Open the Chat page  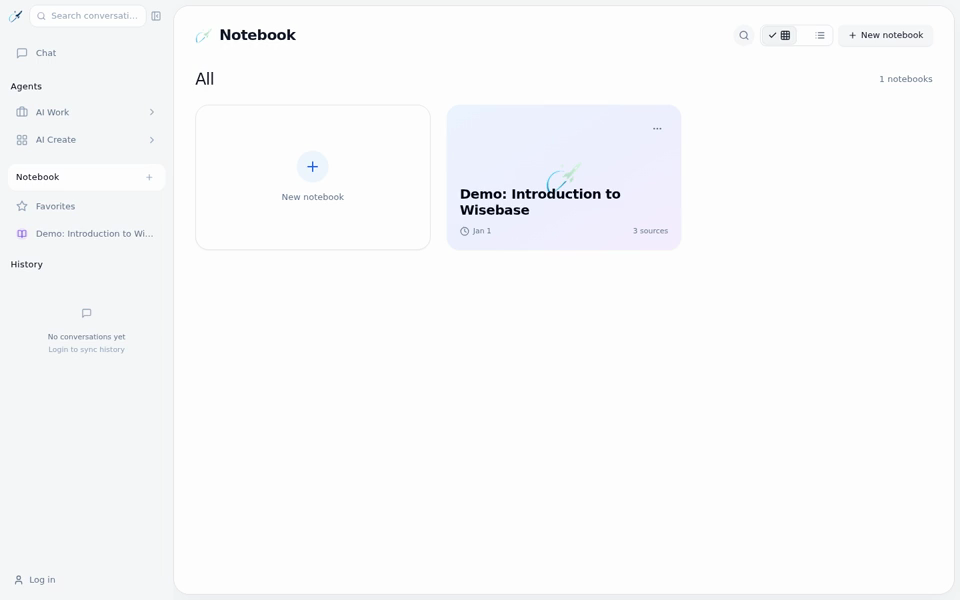(86, 53)
